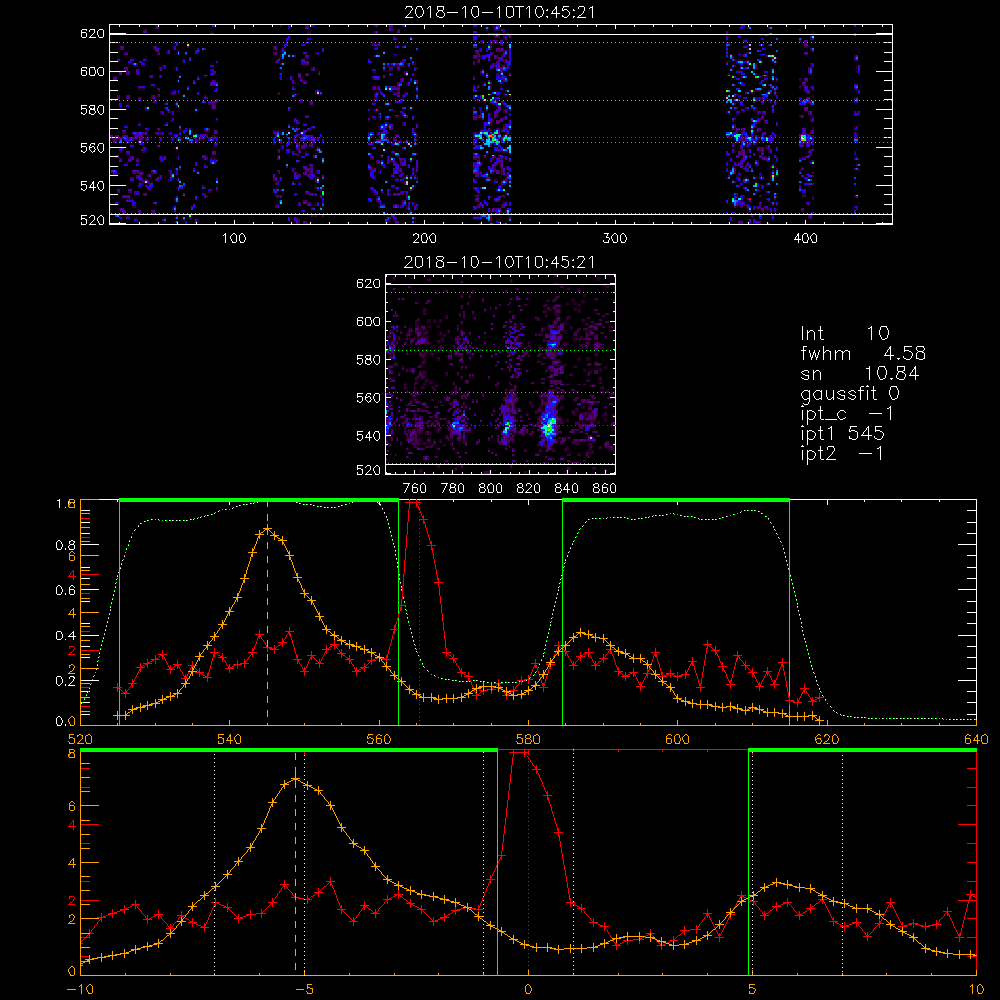Click white y-axis label 0.0 of profile plot
Viewport: 1000px width, 1000px height.
(66, 721)
